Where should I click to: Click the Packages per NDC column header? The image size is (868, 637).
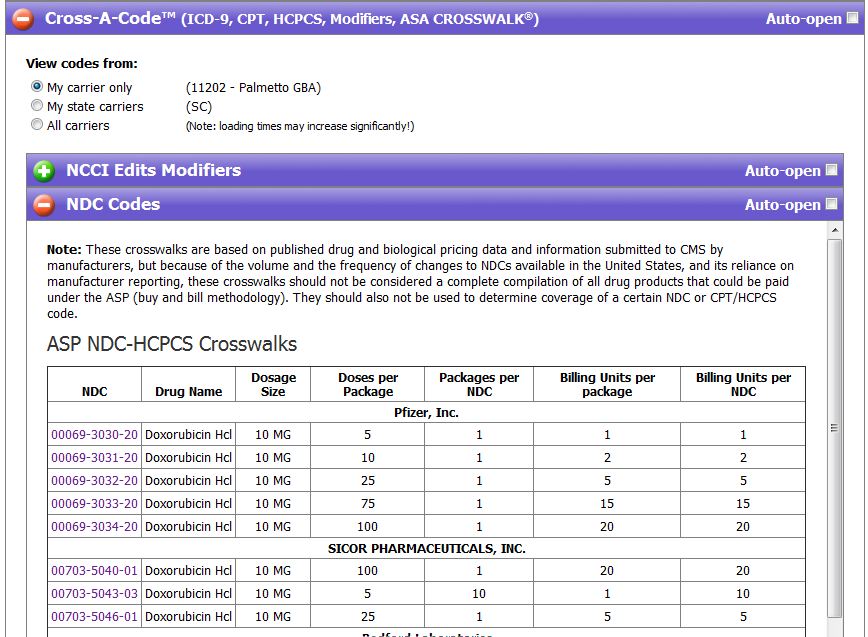pyautogui.click(x=479, y=384)
